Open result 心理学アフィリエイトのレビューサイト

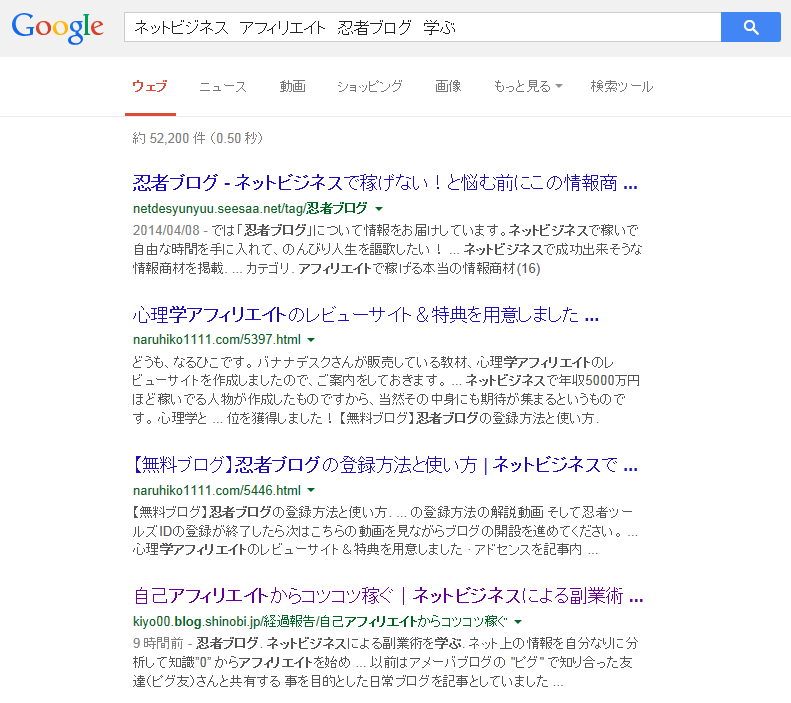coord(366,315)
